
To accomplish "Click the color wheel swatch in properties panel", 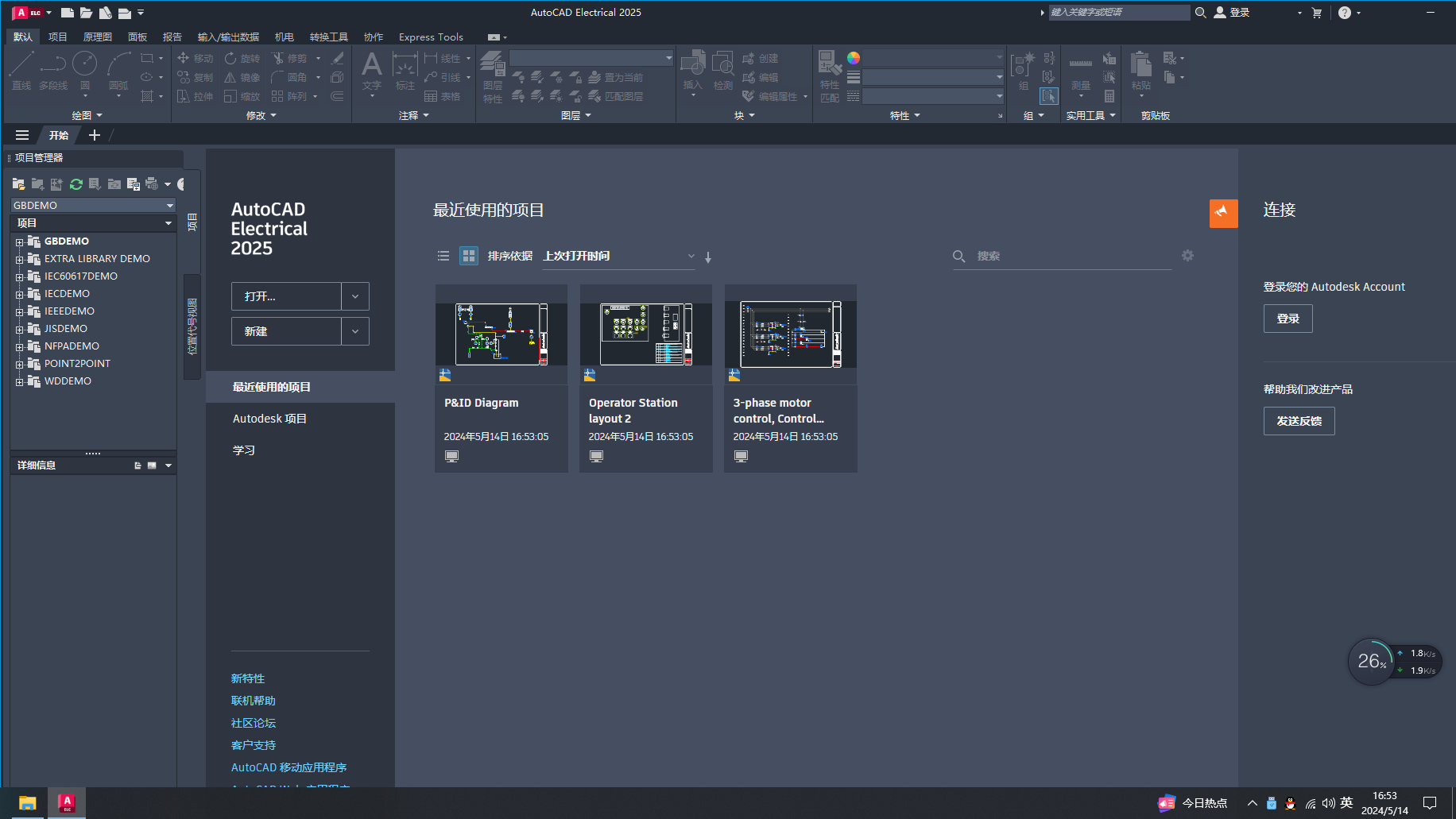I will [854, 58].
